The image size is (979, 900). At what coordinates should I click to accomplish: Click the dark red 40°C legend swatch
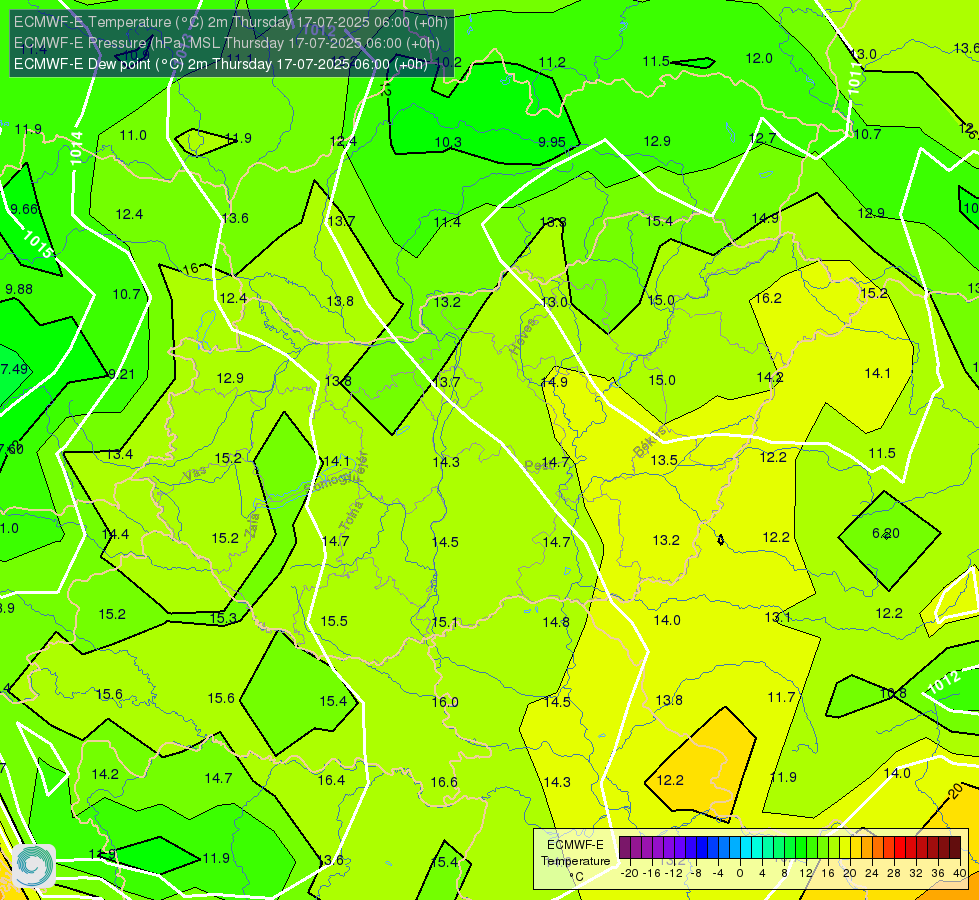(x=955, y=848)
